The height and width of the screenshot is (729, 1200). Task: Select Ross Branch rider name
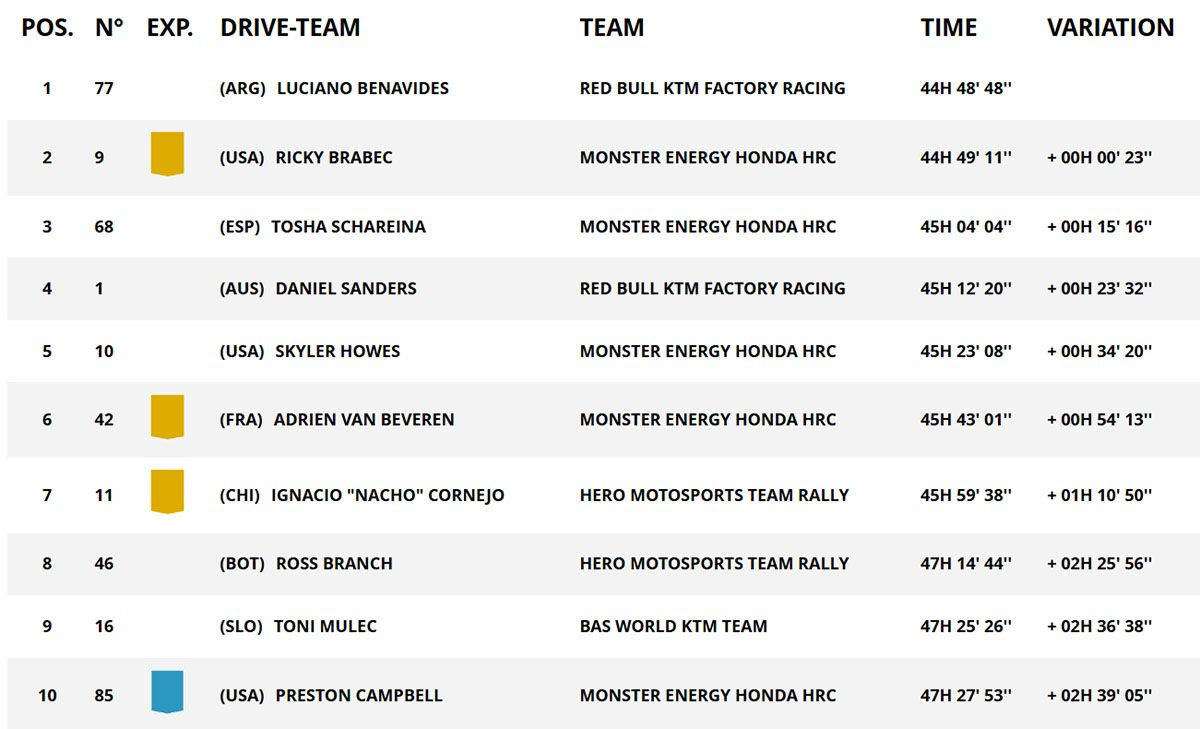point(334,563)
